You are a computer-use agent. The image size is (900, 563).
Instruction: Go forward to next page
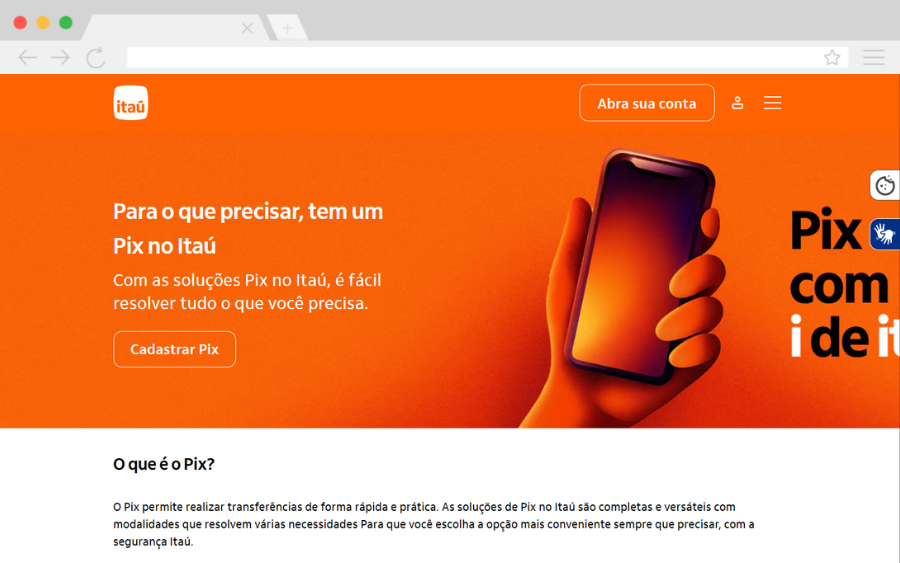point(60,57)
